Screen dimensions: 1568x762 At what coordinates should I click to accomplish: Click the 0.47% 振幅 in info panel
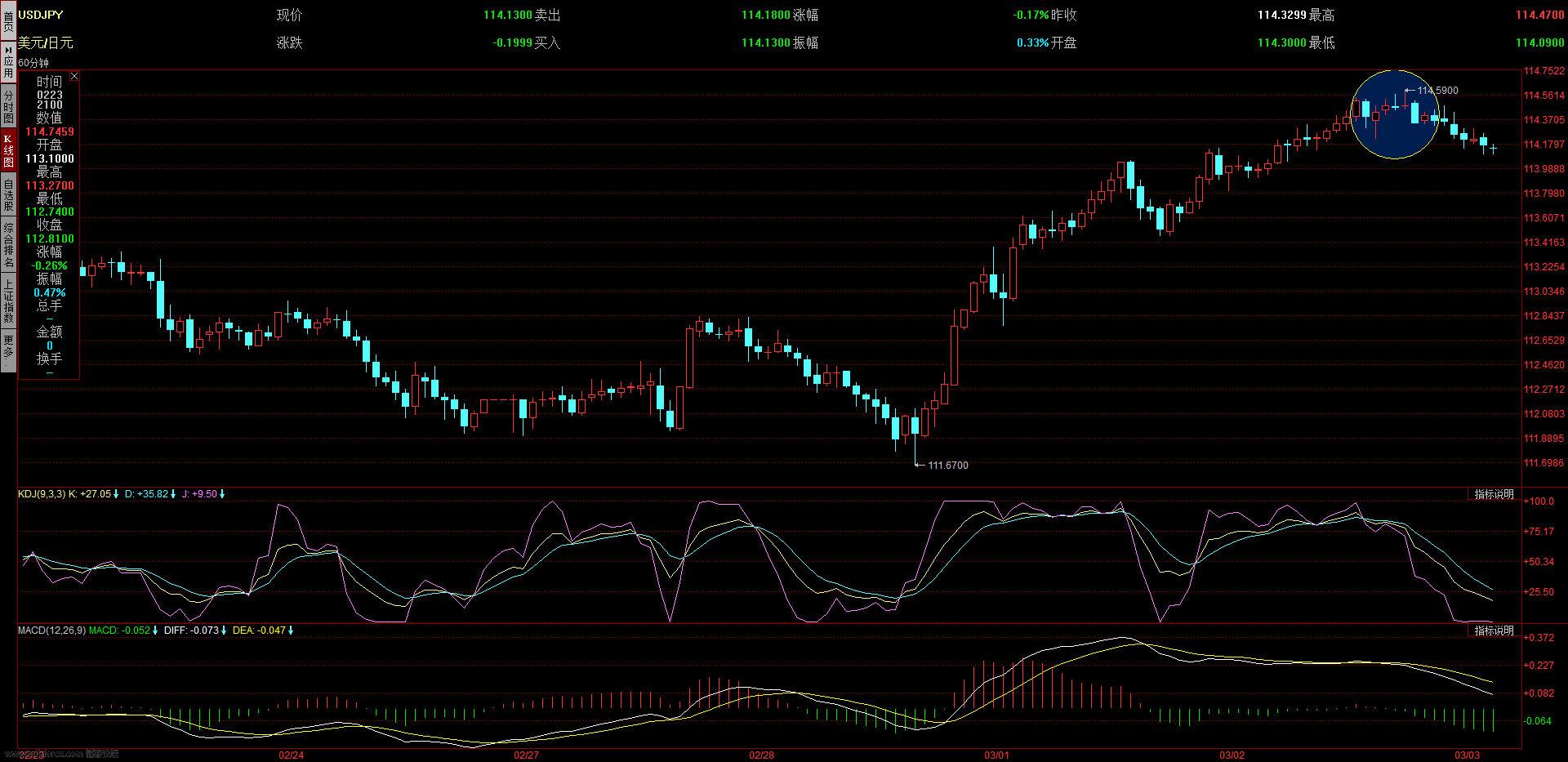pos(49,292)
